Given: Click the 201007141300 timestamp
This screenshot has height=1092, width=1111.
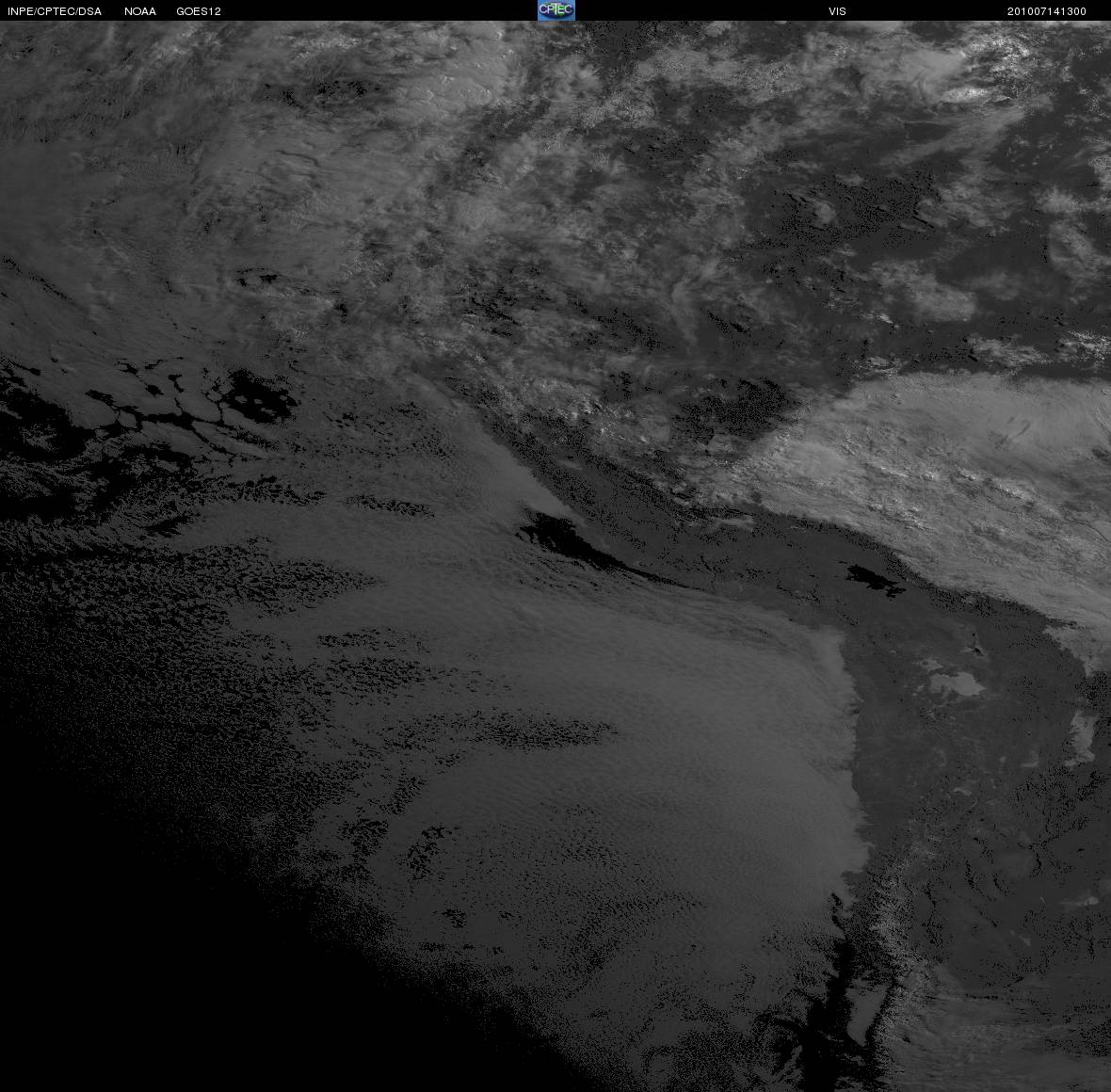Looking at the screenshot, I should click(1047, 11).
